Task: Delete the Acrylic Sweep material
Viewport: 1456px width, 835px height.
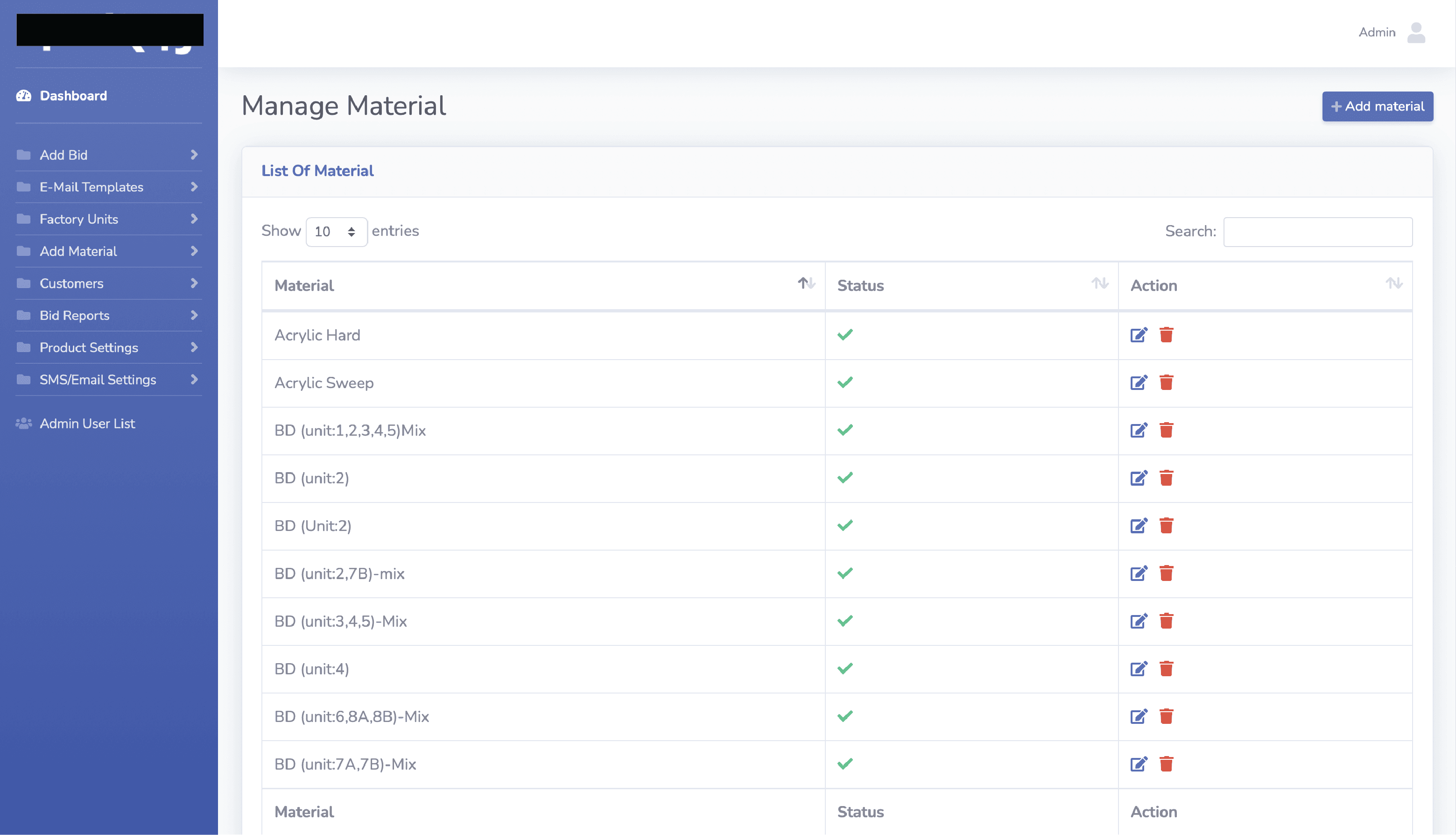Action: pyautogui.click(x=1166, y=382)
